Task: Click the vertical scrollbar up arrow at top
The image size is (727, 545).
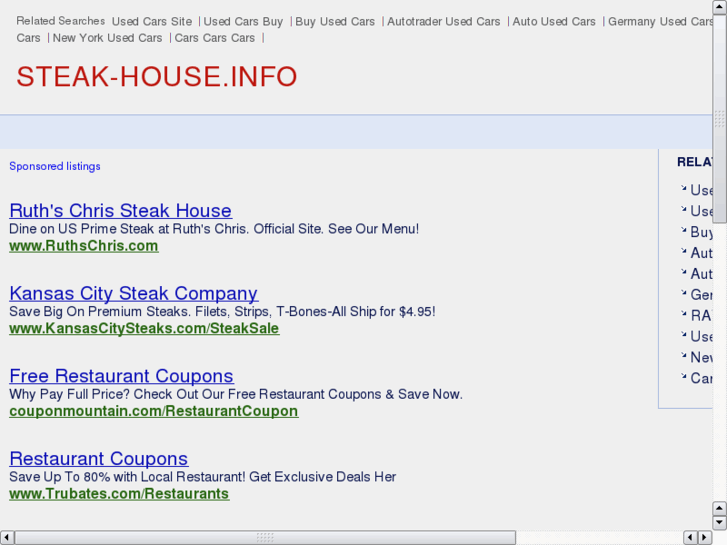Action: (x=720, y=7)
